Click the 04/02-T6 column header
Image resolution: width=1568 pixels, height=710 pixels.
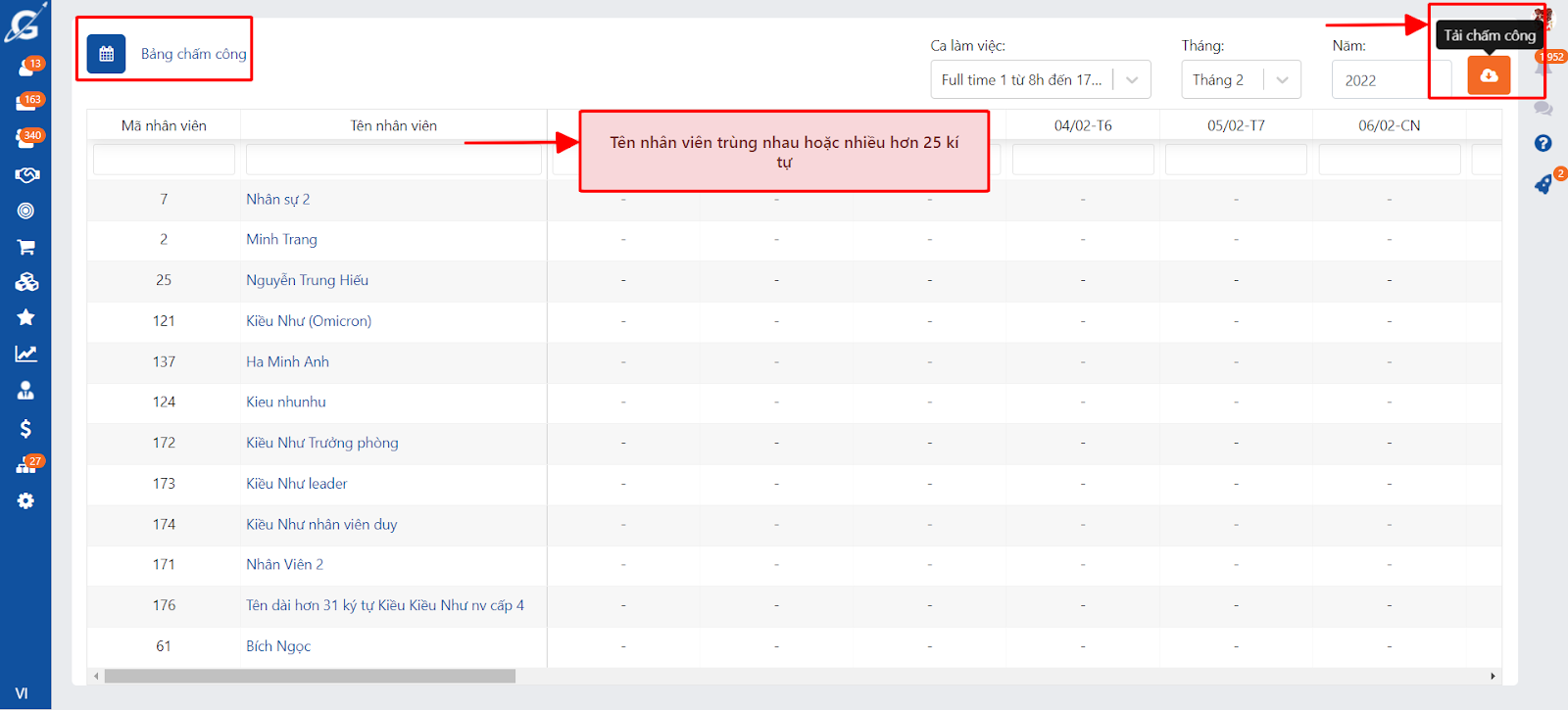tap(1083, 125)
